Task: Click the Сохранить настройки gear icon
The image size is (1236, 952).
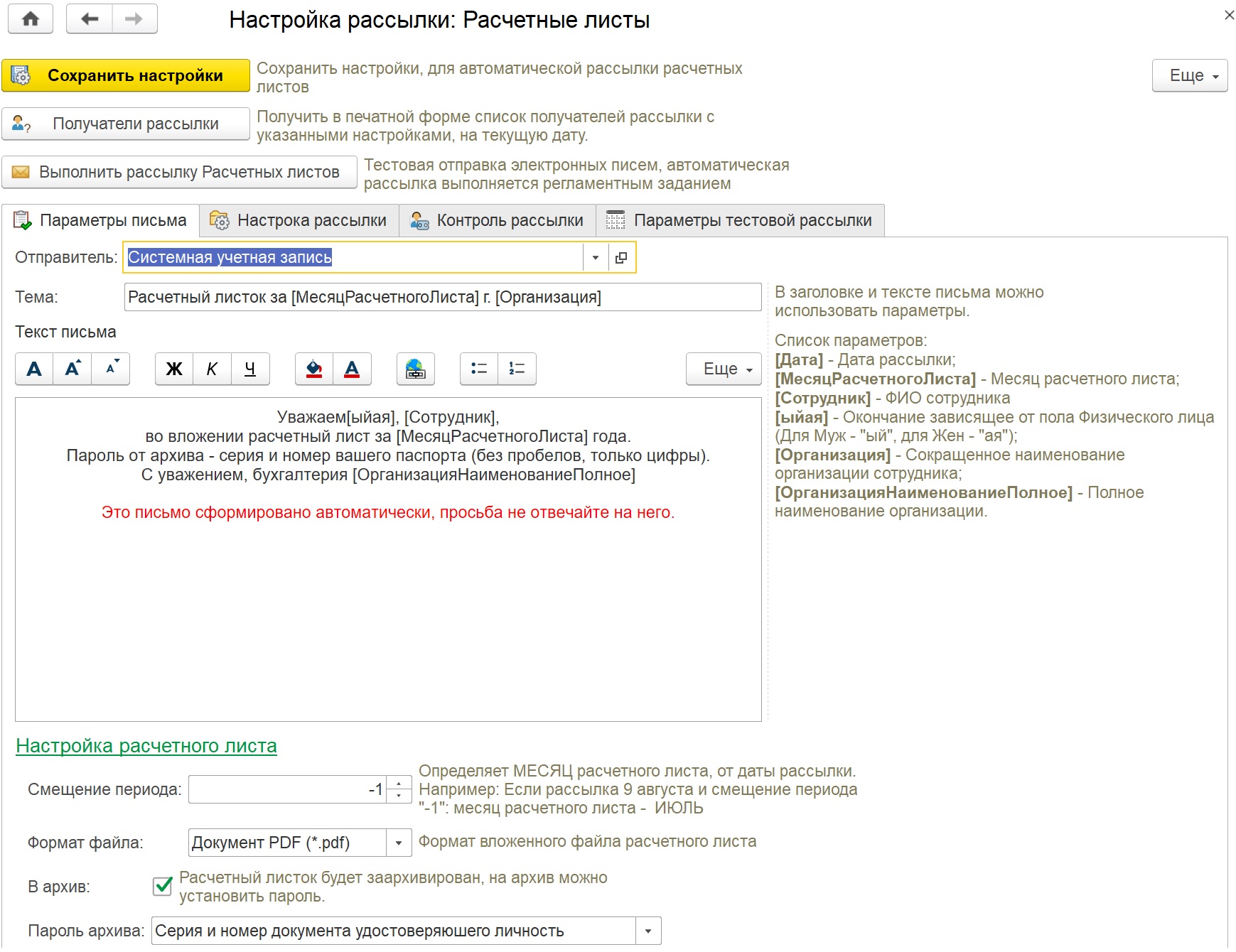Action: tap(21, 75)
